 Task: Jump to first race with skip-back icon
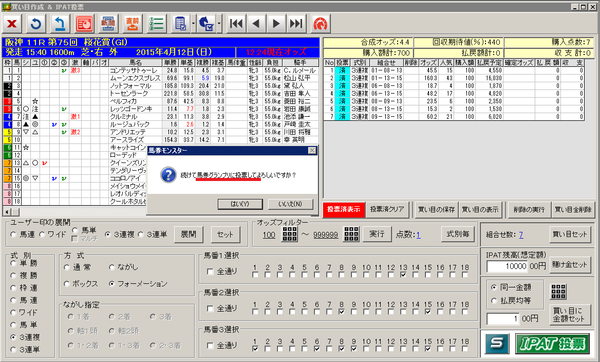pyautogui.click(x=236, y=24)
